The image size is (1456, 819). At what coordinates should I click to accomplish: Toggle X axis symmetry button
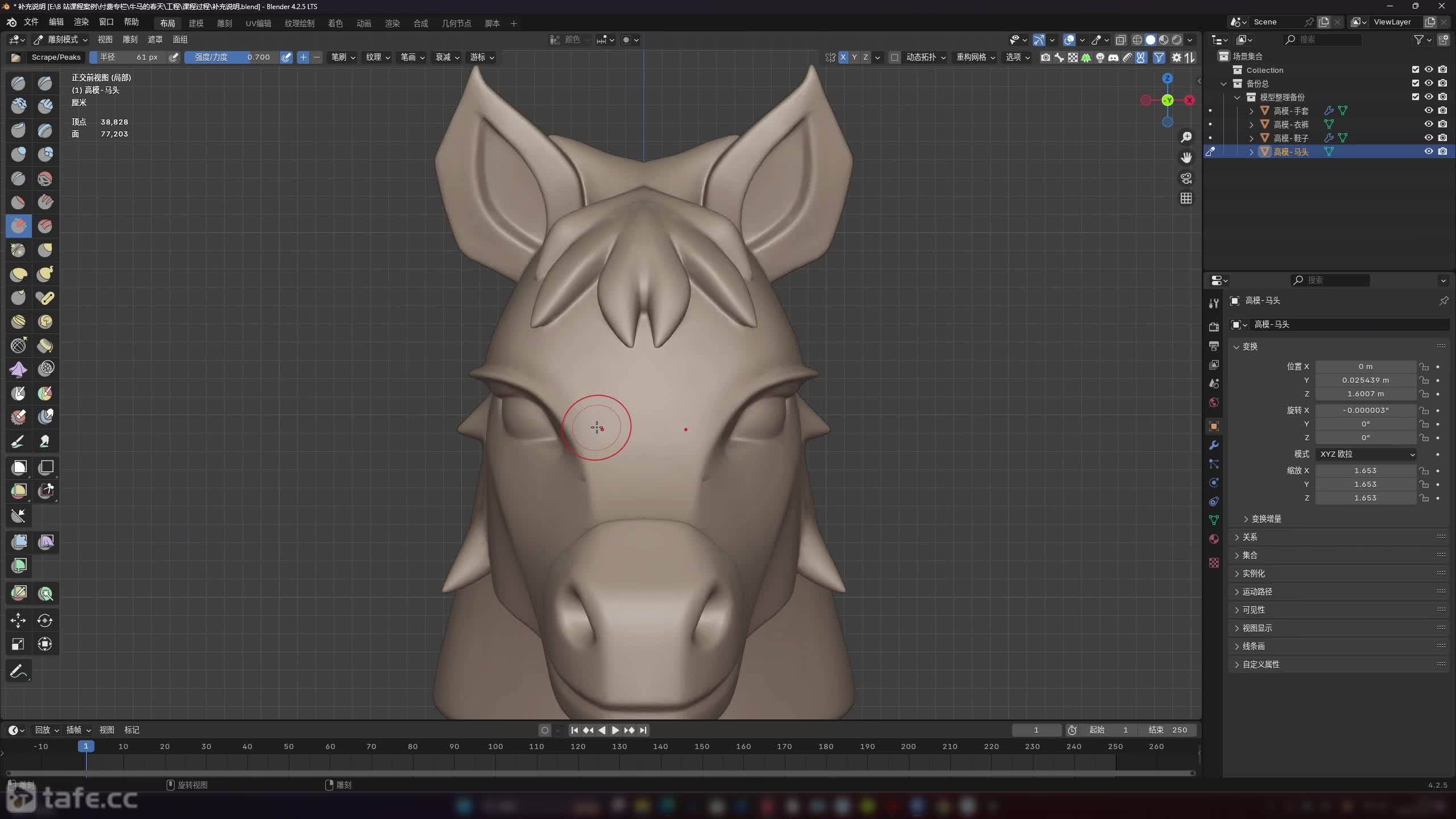(x=843, y=57)
